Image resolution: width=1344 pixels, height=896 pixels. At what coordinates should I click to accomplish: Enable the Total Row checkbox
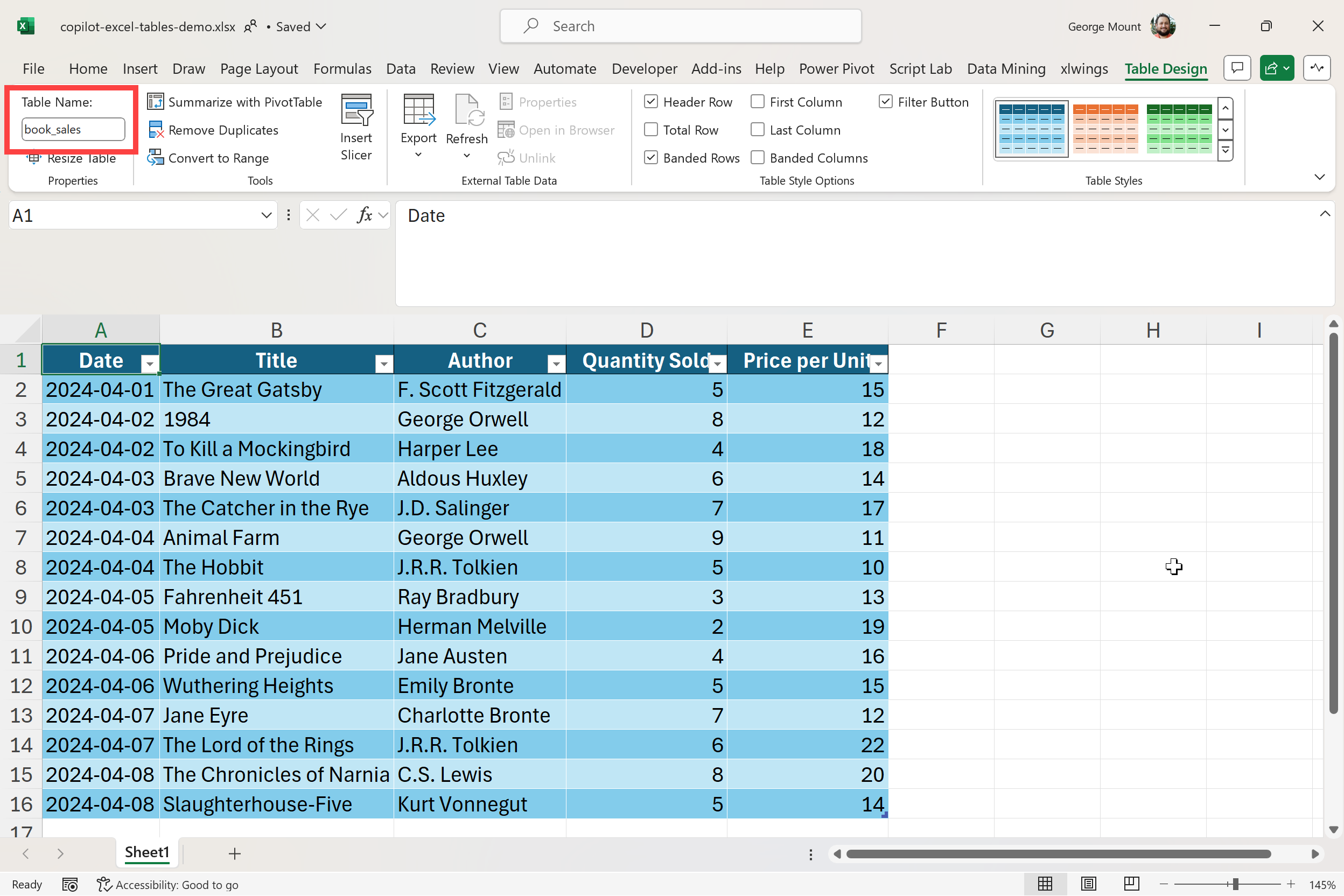coord(651,130)
